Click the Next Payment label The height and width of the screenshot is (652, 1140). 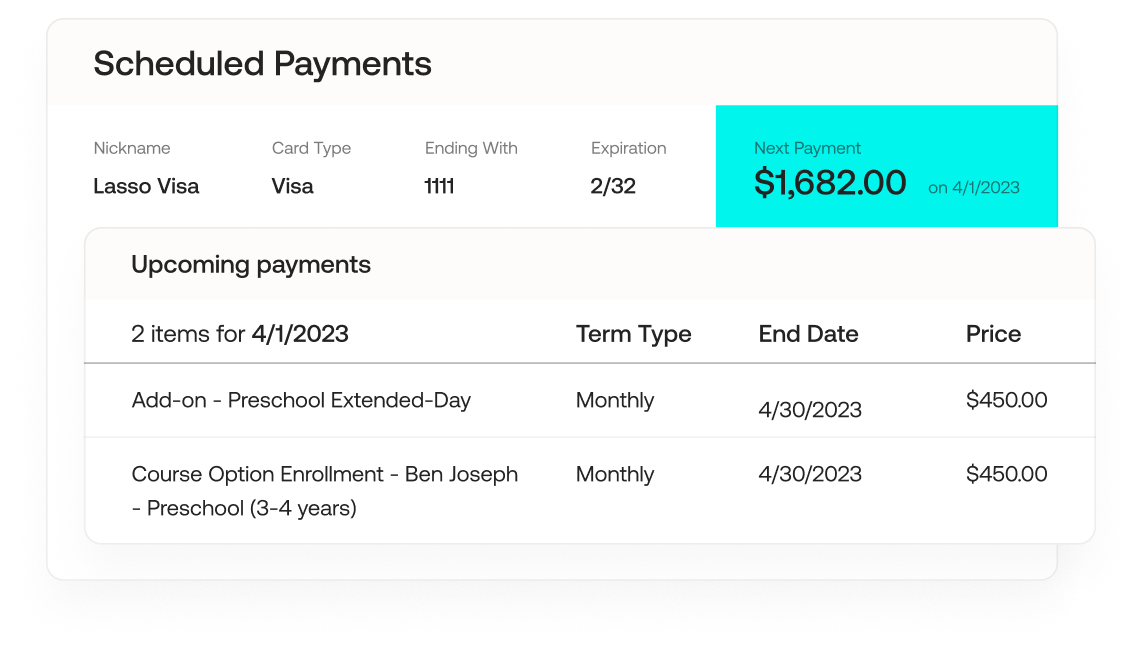(807, 148)
